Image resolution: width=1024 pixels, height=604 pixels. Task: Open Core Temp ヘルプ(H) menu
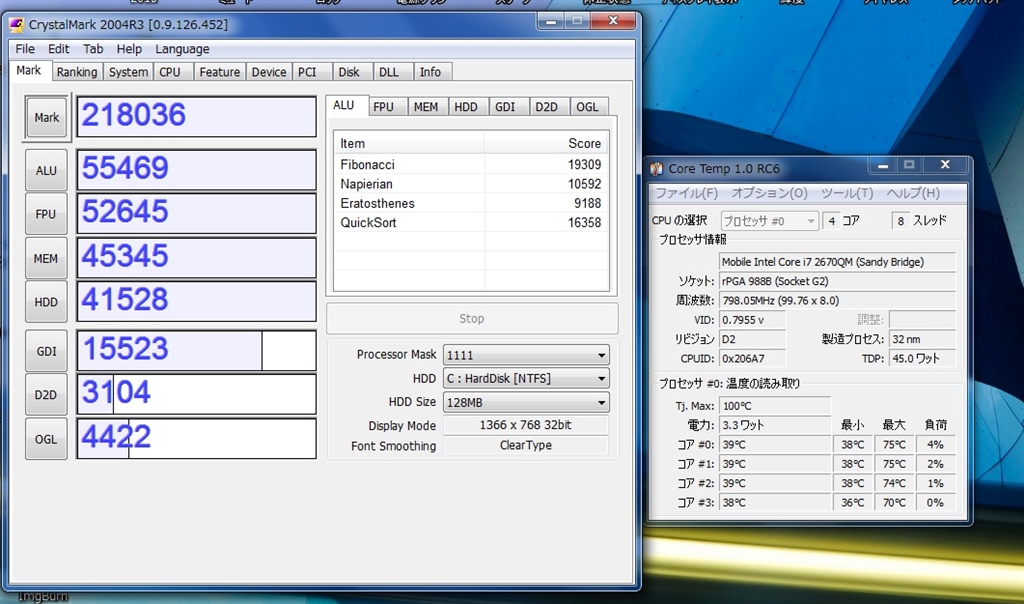913,193
